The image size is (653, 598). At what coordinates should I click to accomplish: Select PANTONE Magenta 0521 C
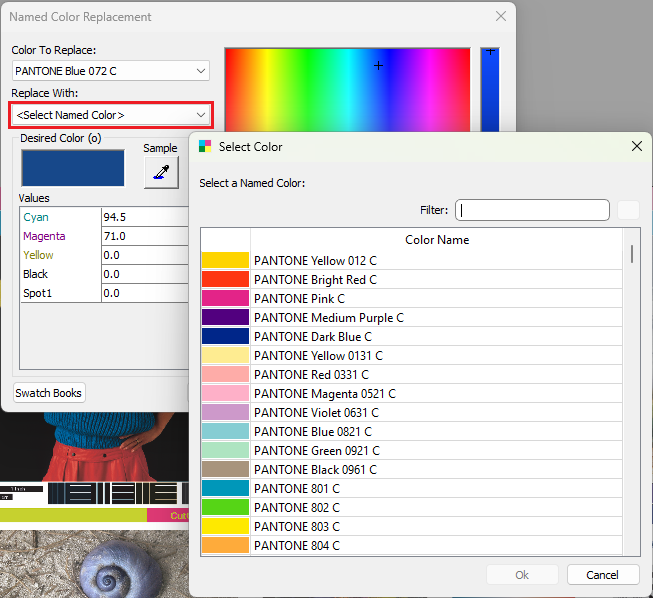pos(411,394)
